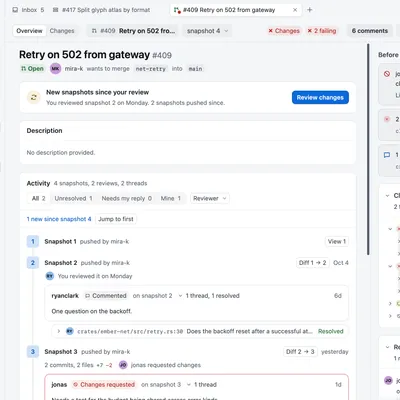Click the red Changes status badge
Image resolution: width=400 pixels, height=400 pixels.
pos(284,31)
